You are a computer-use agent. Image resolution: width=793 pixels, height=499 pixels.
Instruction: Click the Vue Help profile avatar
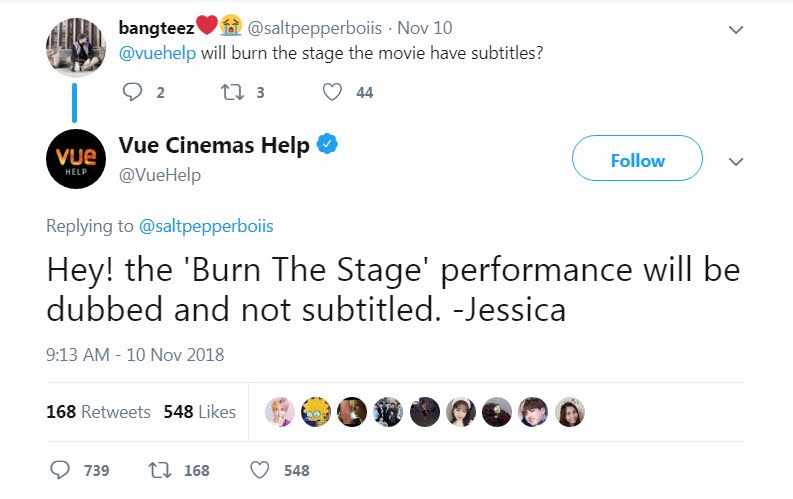pyautogui.click(x=76, y=159)
